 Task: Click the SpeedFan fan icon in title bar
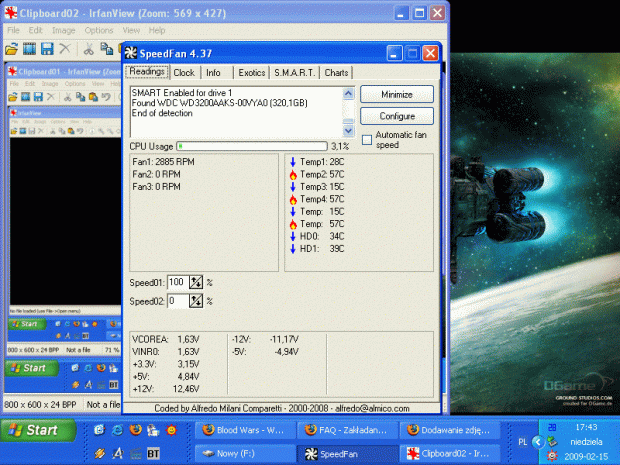point(130,53)
